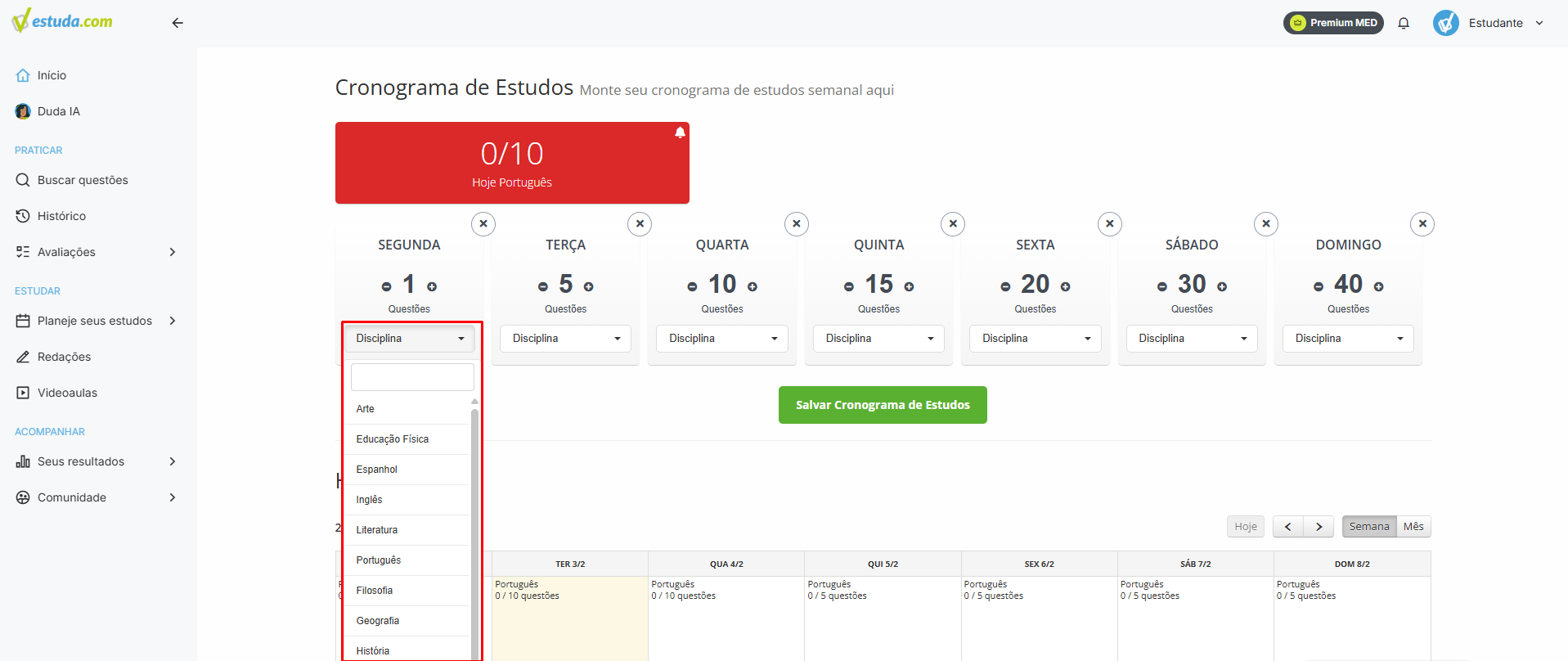Select Inglês from discipline list

point(407,500)
